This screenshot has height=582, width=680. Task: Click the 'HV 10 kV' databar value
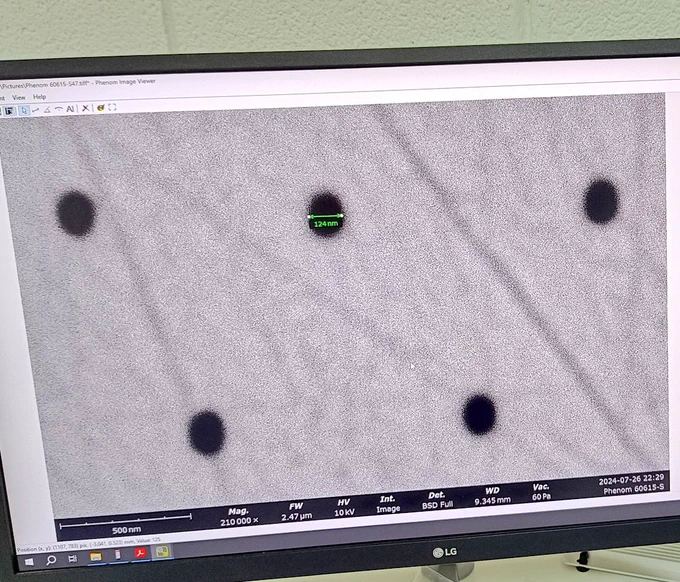click(x=344, y=507)
